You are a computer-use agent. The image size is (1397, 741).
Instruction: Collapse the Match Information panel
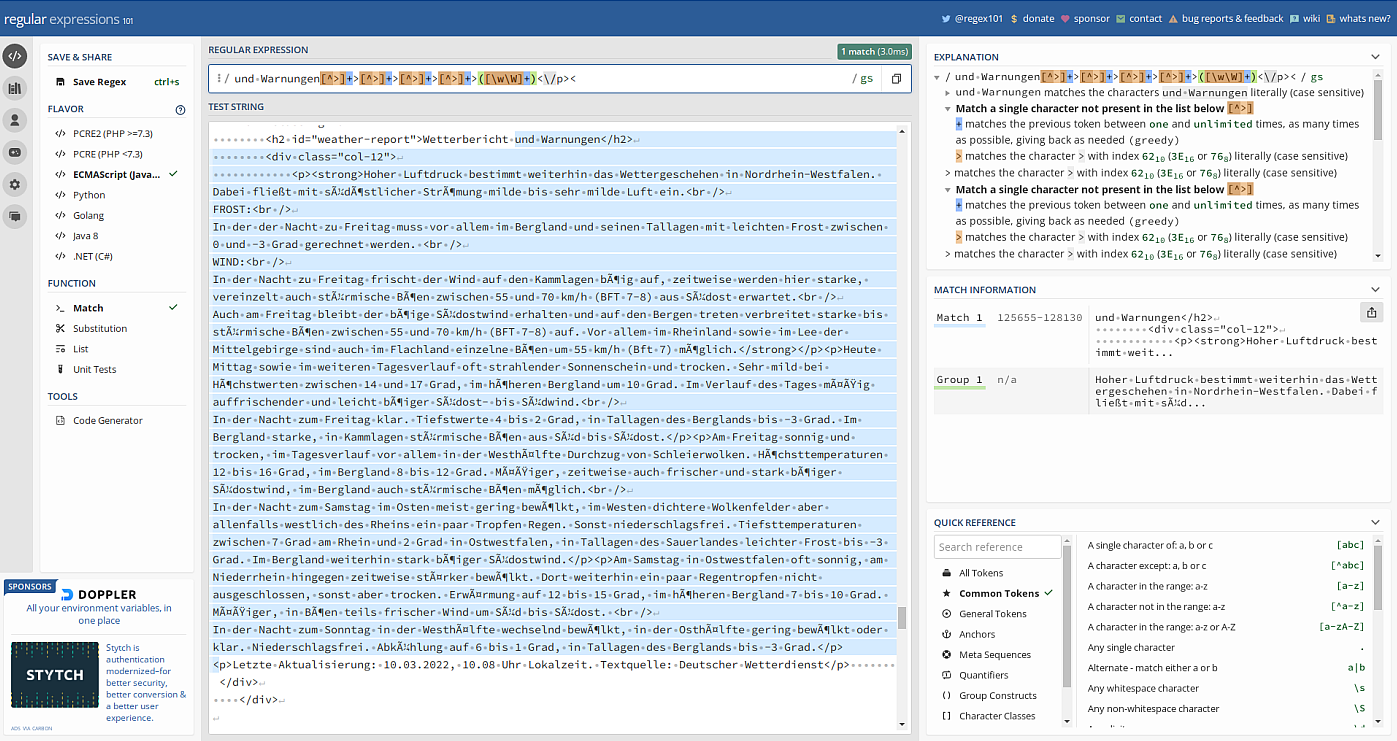tap(1375, 290)
